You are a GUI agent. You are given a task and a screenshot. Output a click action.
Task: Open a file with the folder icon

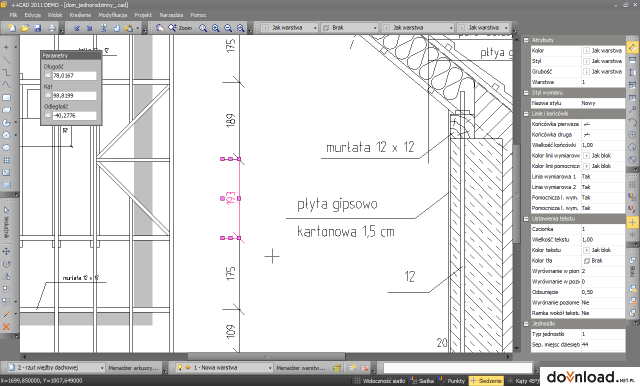click(24, 28)
